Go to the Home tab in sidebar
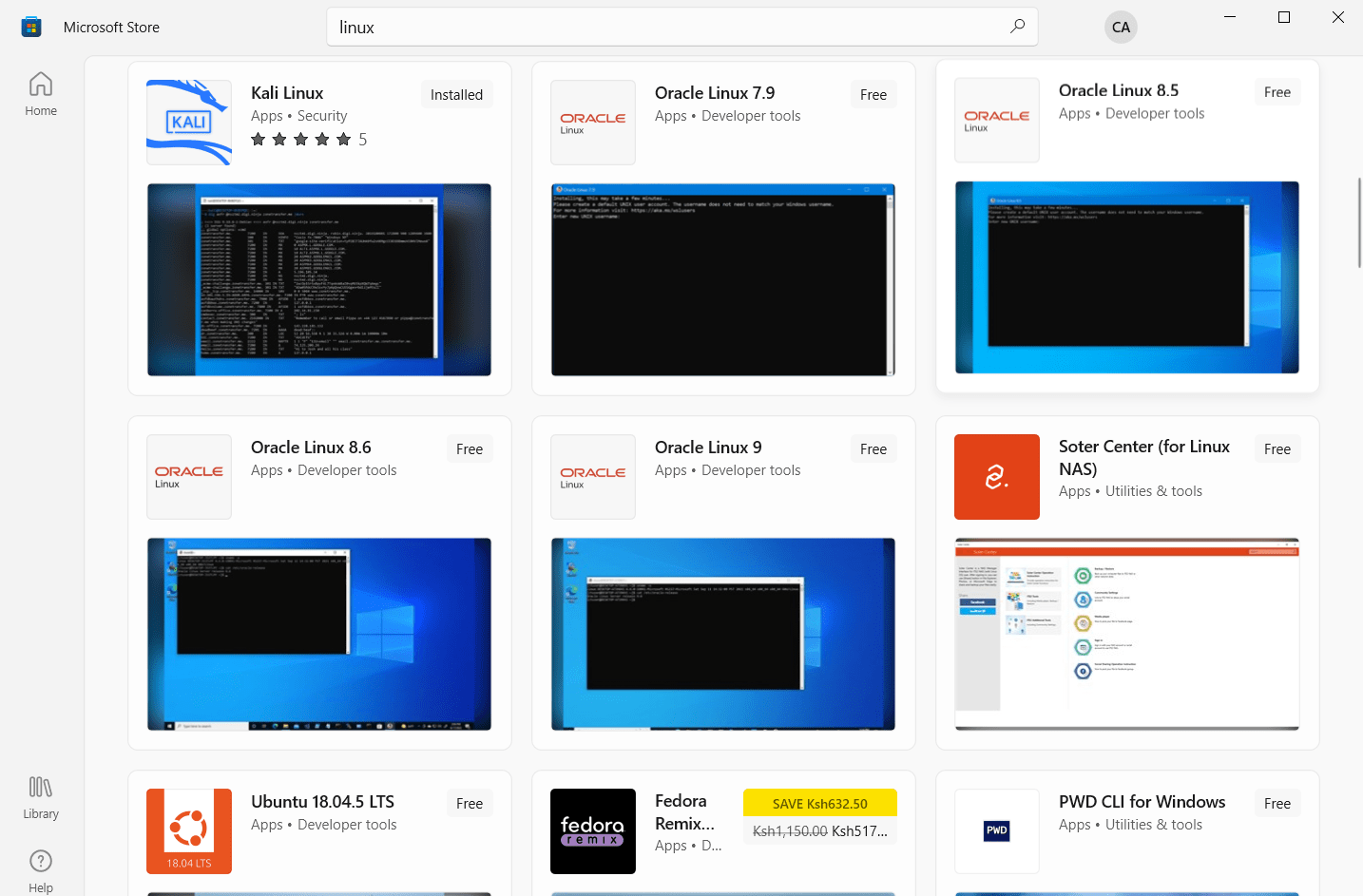Image resolution: width=1363 pixels, height=896 pixels. [x=41, y=94]
